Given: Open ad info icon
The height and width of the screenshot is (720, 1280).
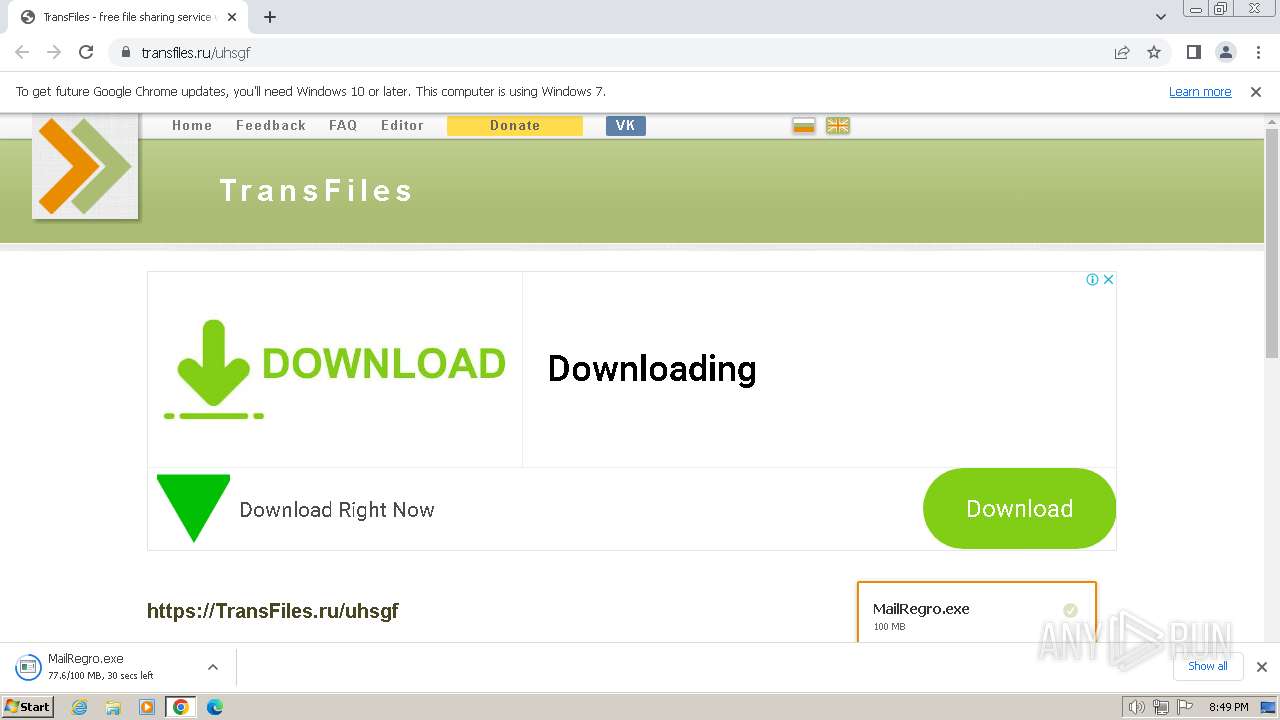Looking at the screenshot, I should [x=1092, y=280].
